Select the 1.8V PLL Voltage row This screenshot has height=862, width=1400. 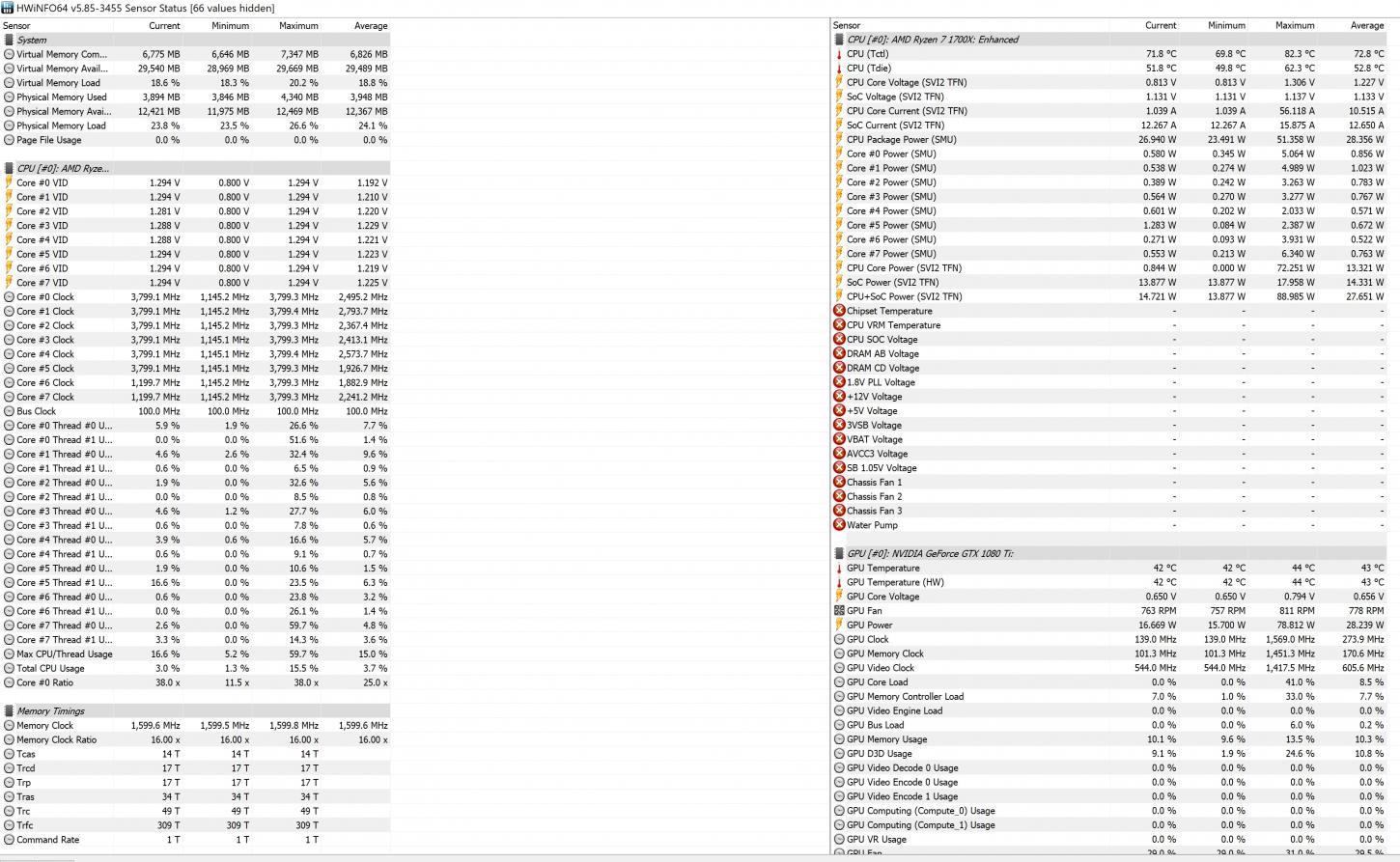pyautogui.click(x=1109, y=382)
